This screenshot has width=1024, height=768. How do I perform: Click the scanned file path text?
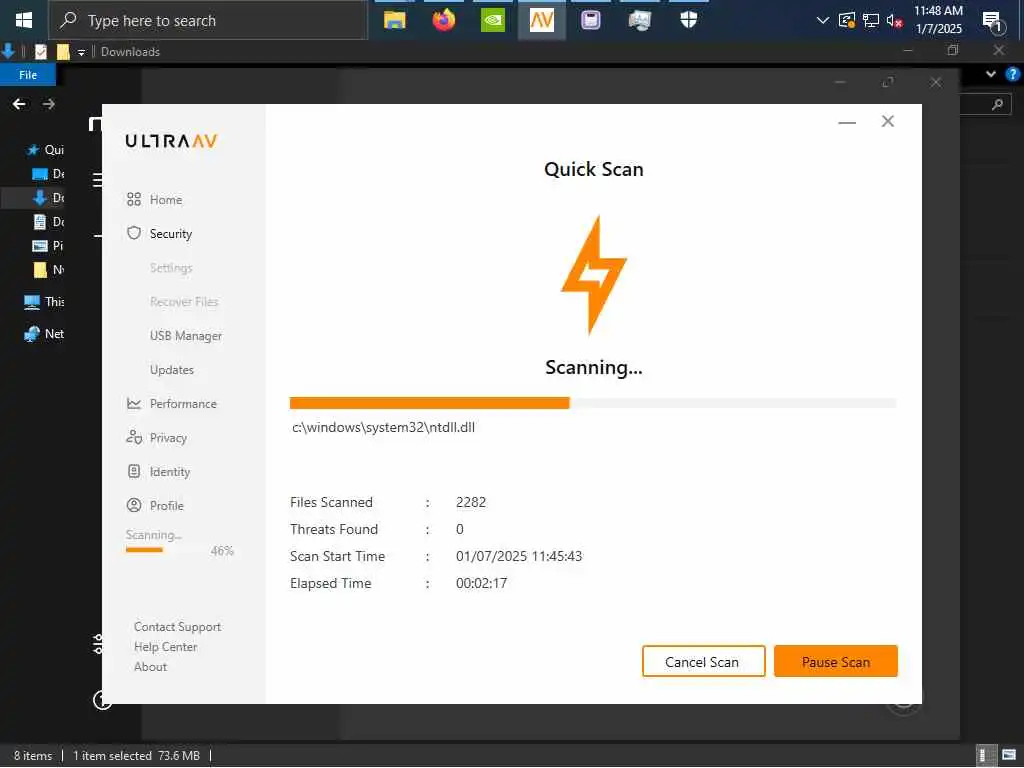[x=383, y=428]
